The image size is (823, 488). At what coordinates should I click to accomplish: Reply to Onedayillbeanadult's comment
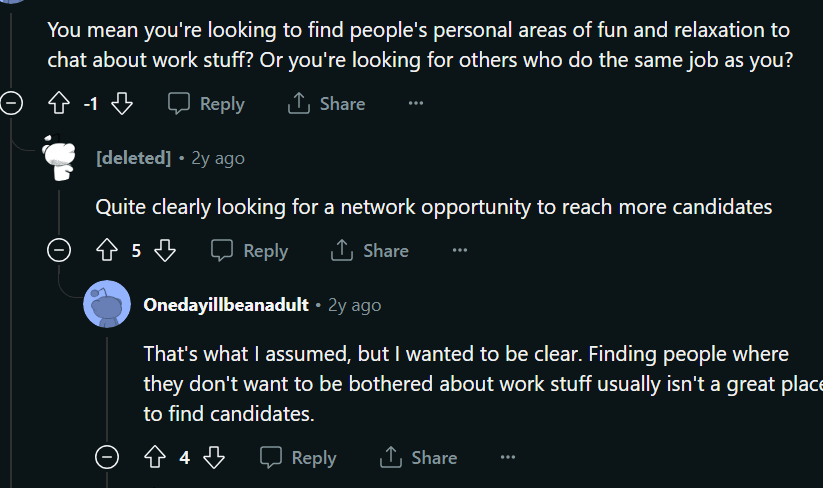click(x=298, y=457)
